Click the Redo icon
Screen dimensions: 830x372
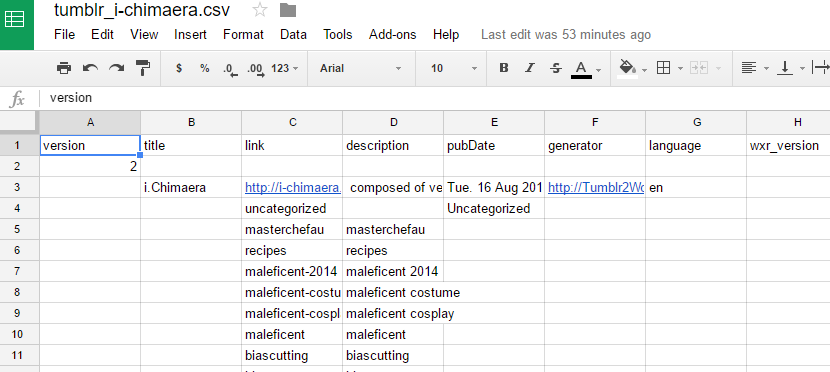pyautogui.click(x=116, y=68)
